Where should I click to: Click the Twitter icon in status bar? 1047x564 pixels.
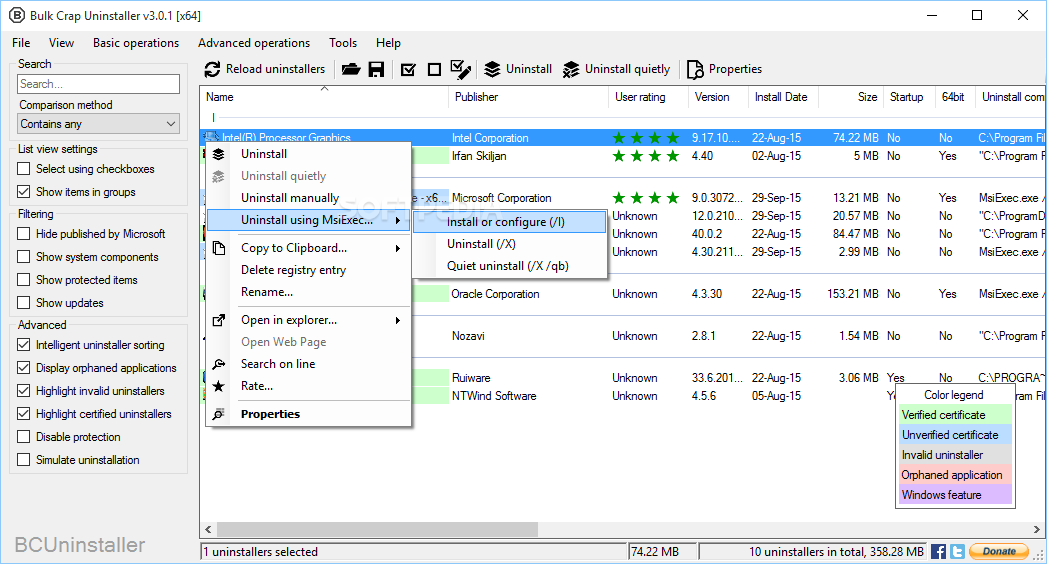point(957,551)
